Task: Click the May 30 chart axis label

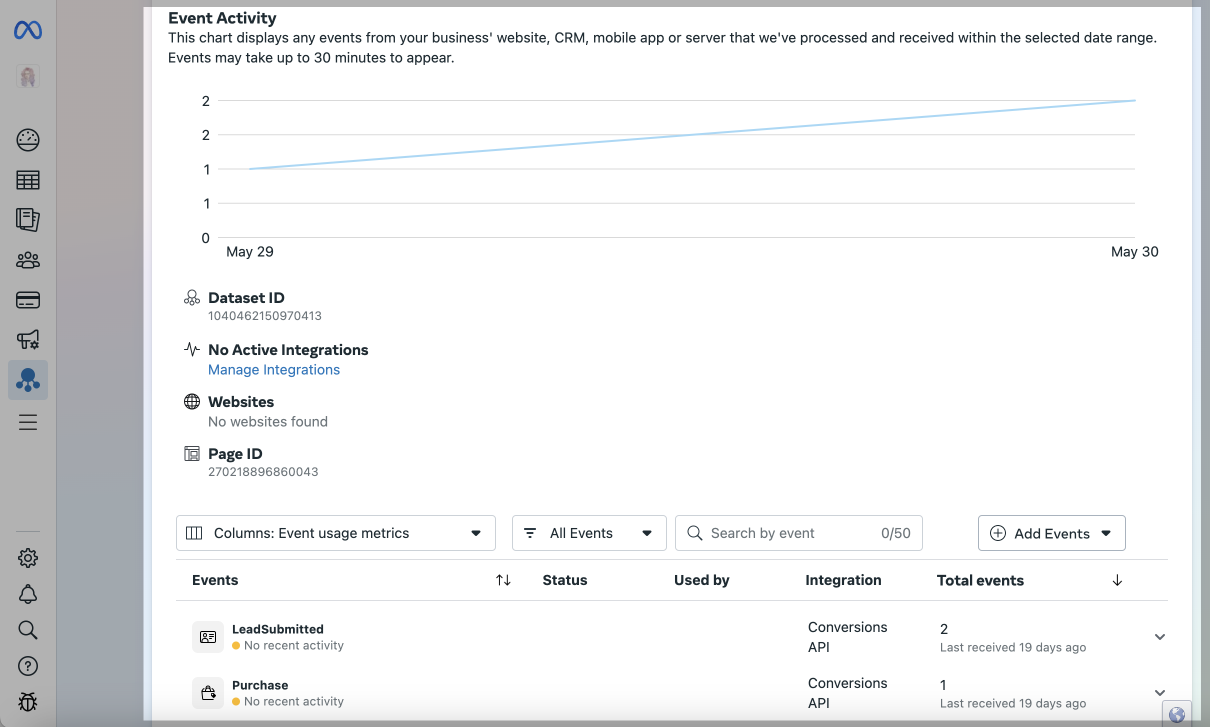Action: pos(1135,252)
